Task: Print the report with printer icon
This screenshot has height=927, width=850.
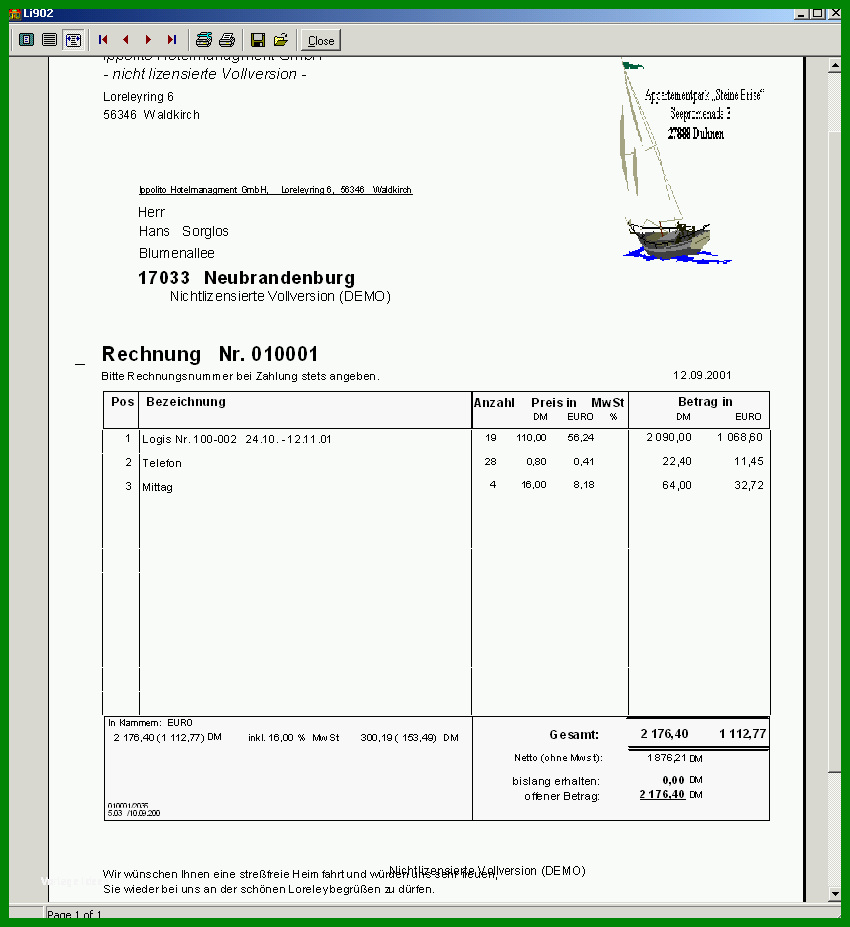Action: pos(227,40)
